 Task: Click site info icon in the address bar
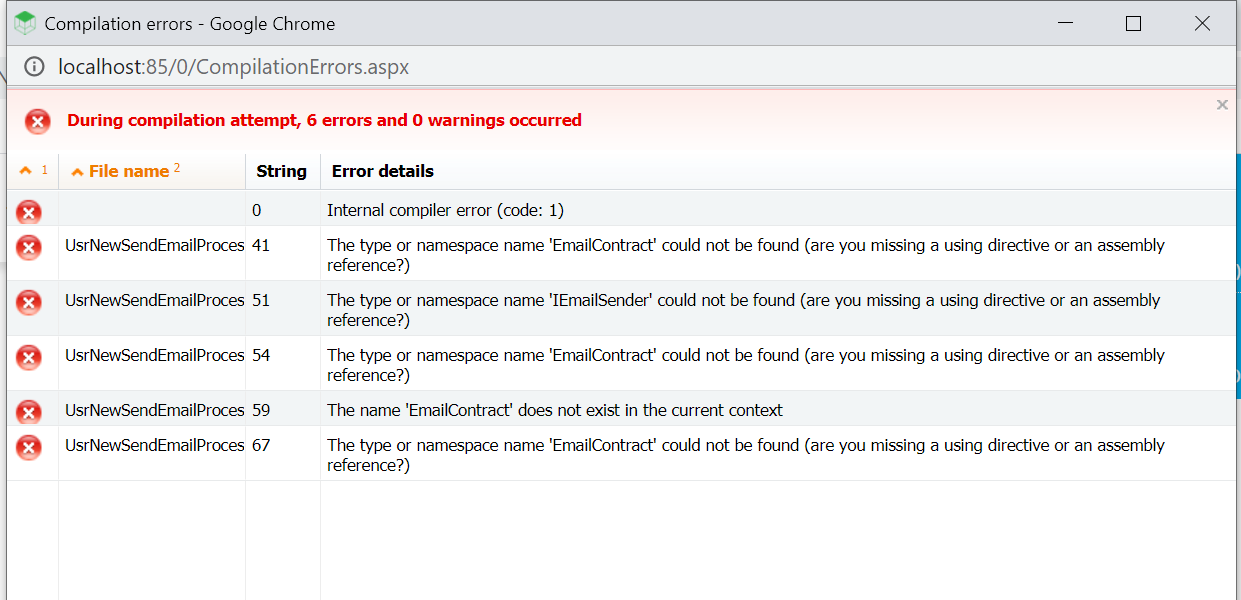34,67
